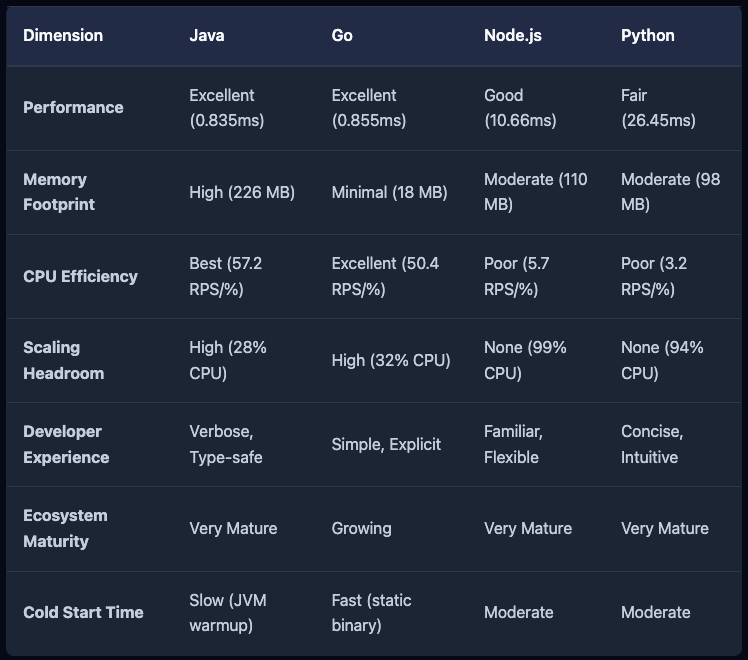Select the Fast (static binary) cell

(x=371, y=612)
